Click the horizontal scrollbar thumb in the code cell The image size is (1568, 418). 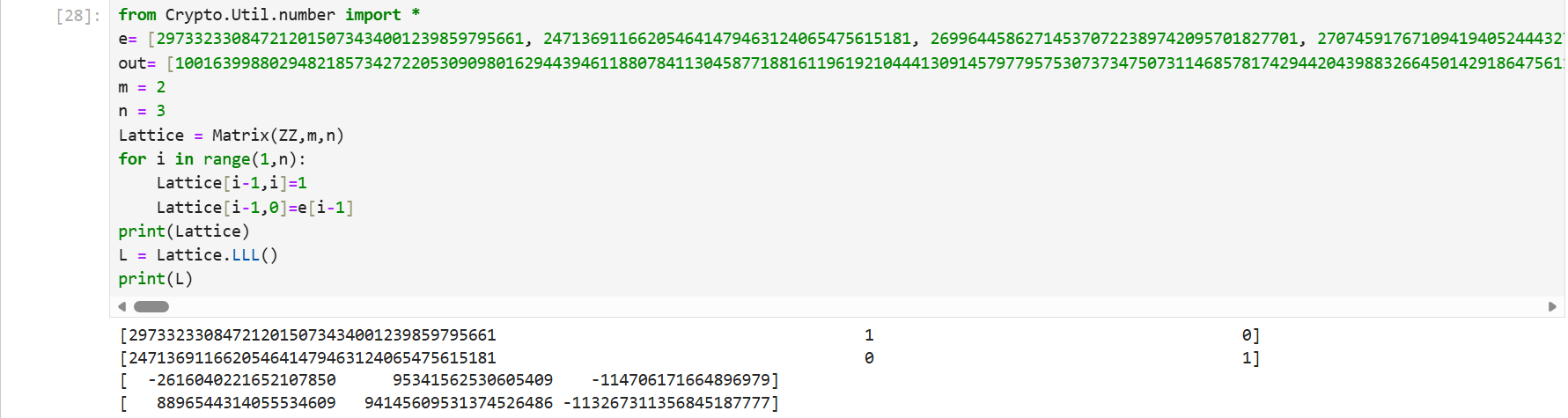pyautogui.click(x=151, y=306)
